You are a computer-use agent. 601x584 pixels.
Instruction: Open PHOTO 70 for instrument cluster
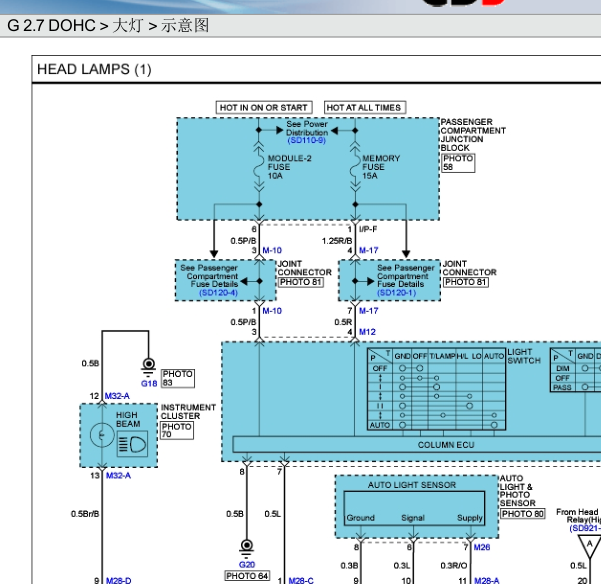(x=177, y=430)
